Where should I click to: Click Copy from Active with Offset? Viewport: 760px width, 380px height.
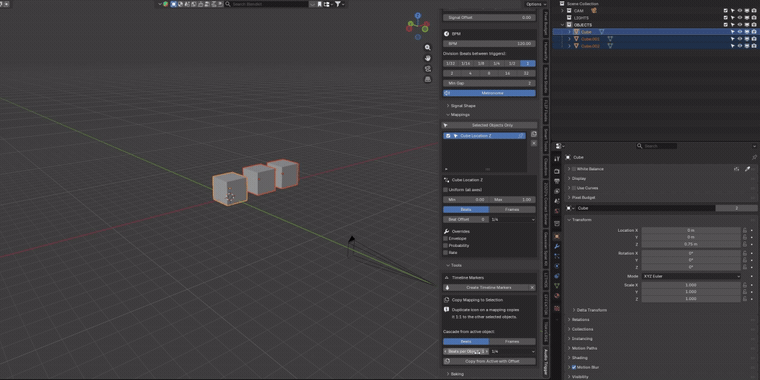click(490, 361)
